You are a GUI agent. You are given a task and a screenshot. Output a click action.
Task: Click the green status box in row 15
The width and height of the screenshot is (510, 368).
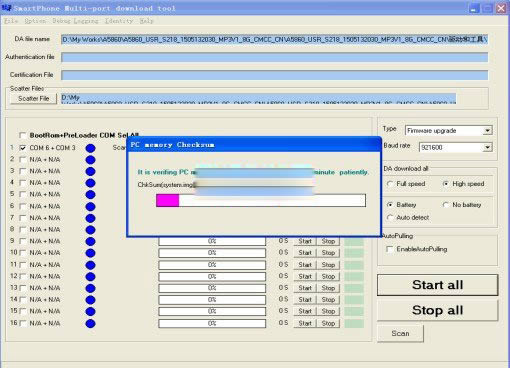(354, 311)
